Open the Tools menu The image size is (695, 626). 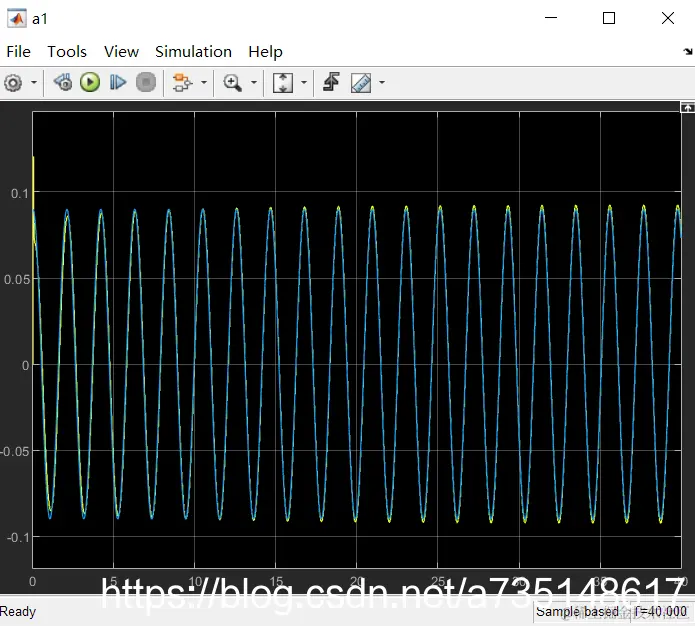click(67, 52)
